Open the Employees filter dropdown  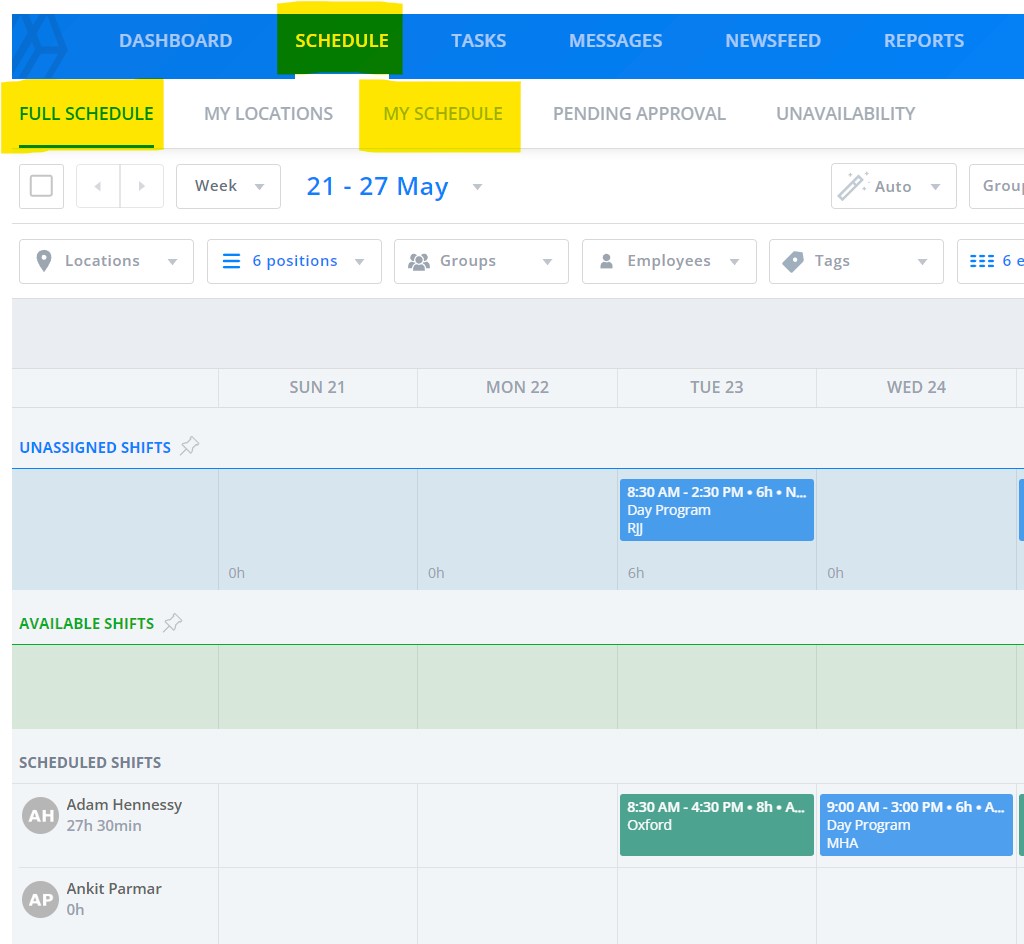pos(669,261)
